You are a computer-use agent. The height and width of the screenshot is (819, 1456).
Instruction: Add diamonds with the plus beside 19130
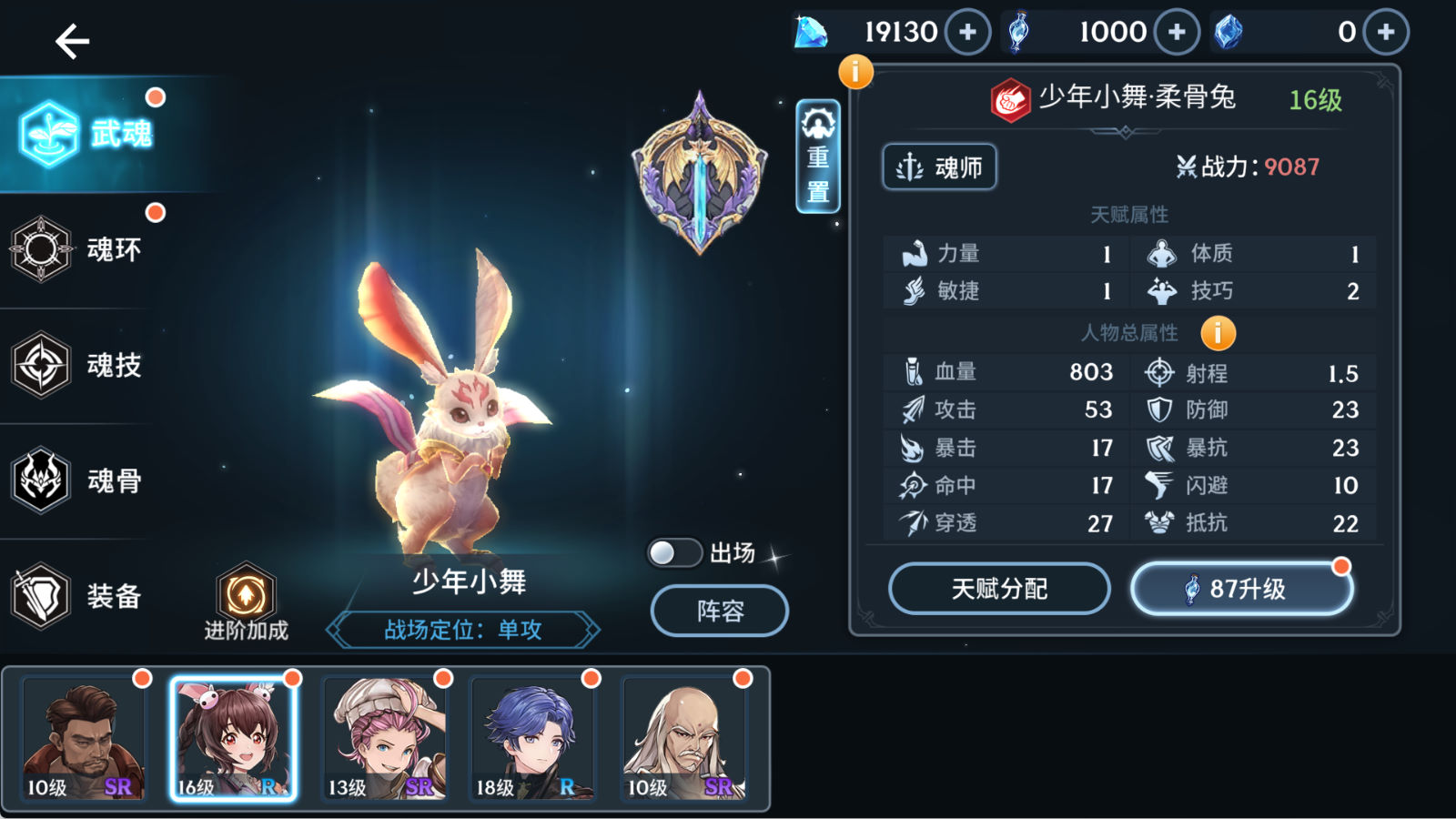967,33
